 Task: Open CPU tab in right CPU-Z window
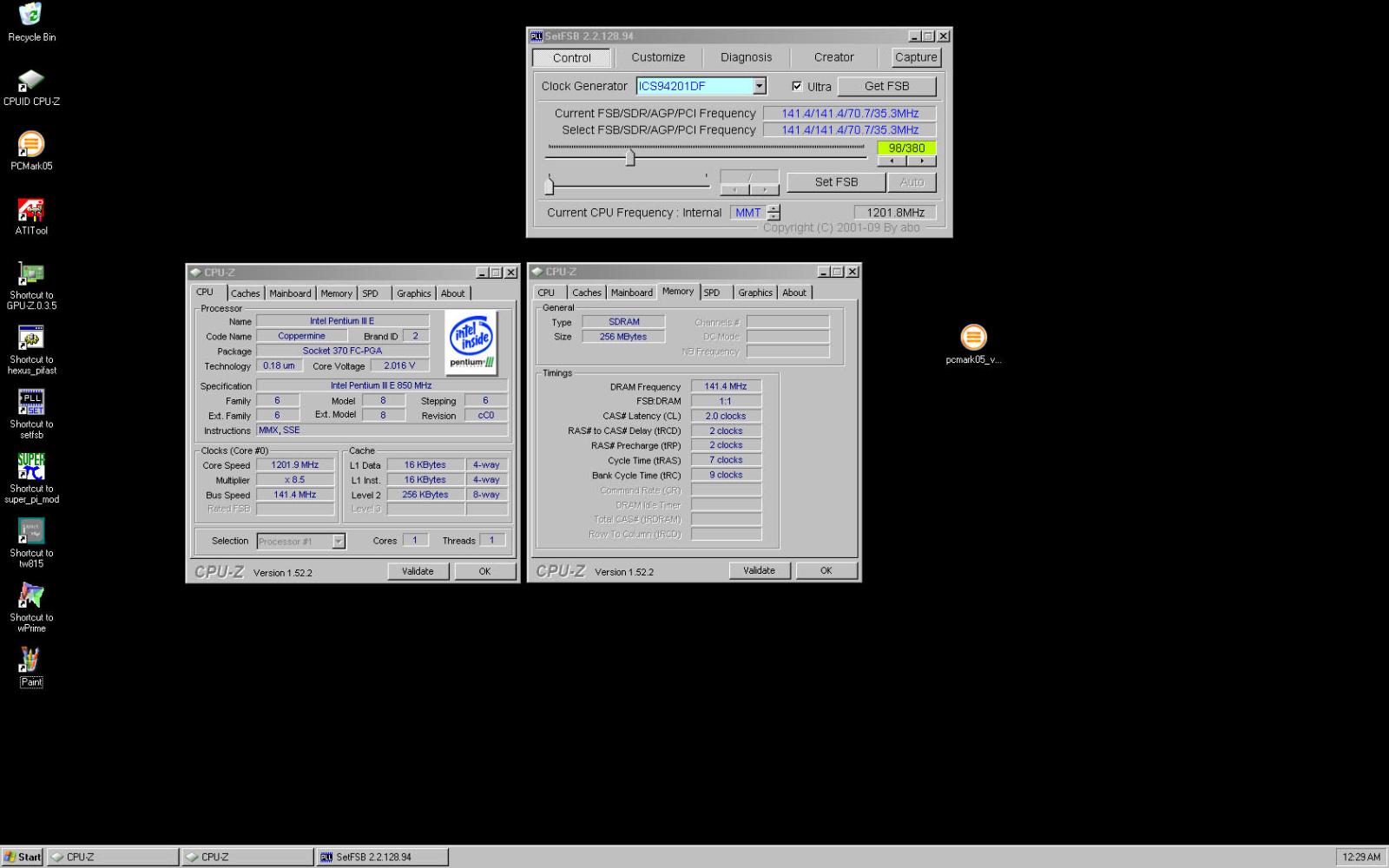[x=546, y=293]
